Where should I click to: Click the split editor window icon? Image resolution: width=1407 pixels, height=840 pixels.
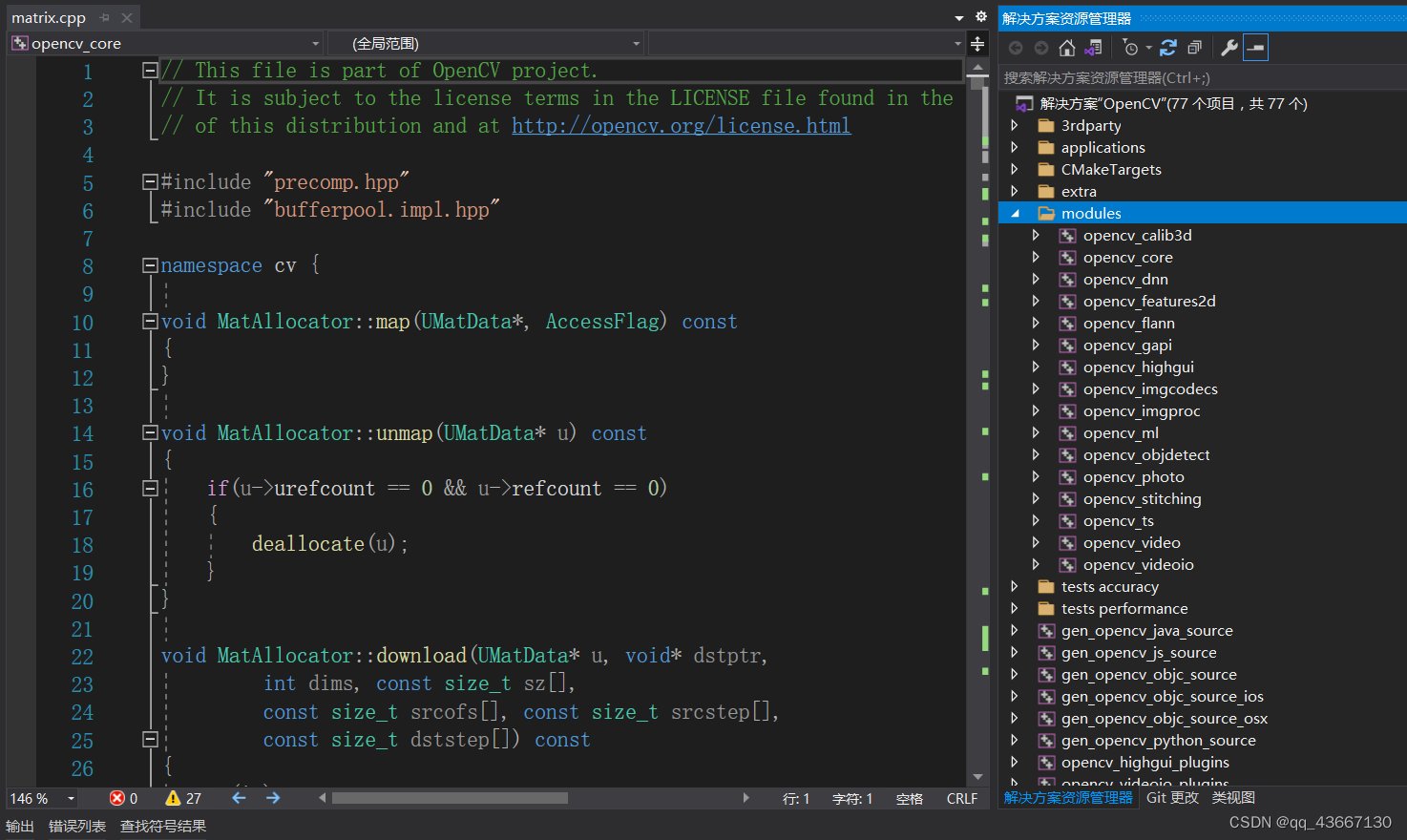pos(977,44)
